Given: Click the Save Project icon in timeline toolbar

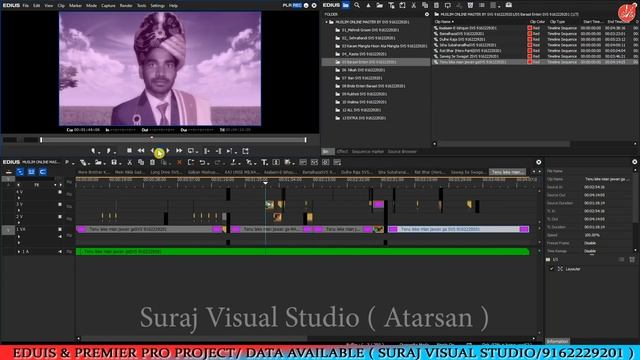Looking at the screenshot, I should click(x=114, y=162).
